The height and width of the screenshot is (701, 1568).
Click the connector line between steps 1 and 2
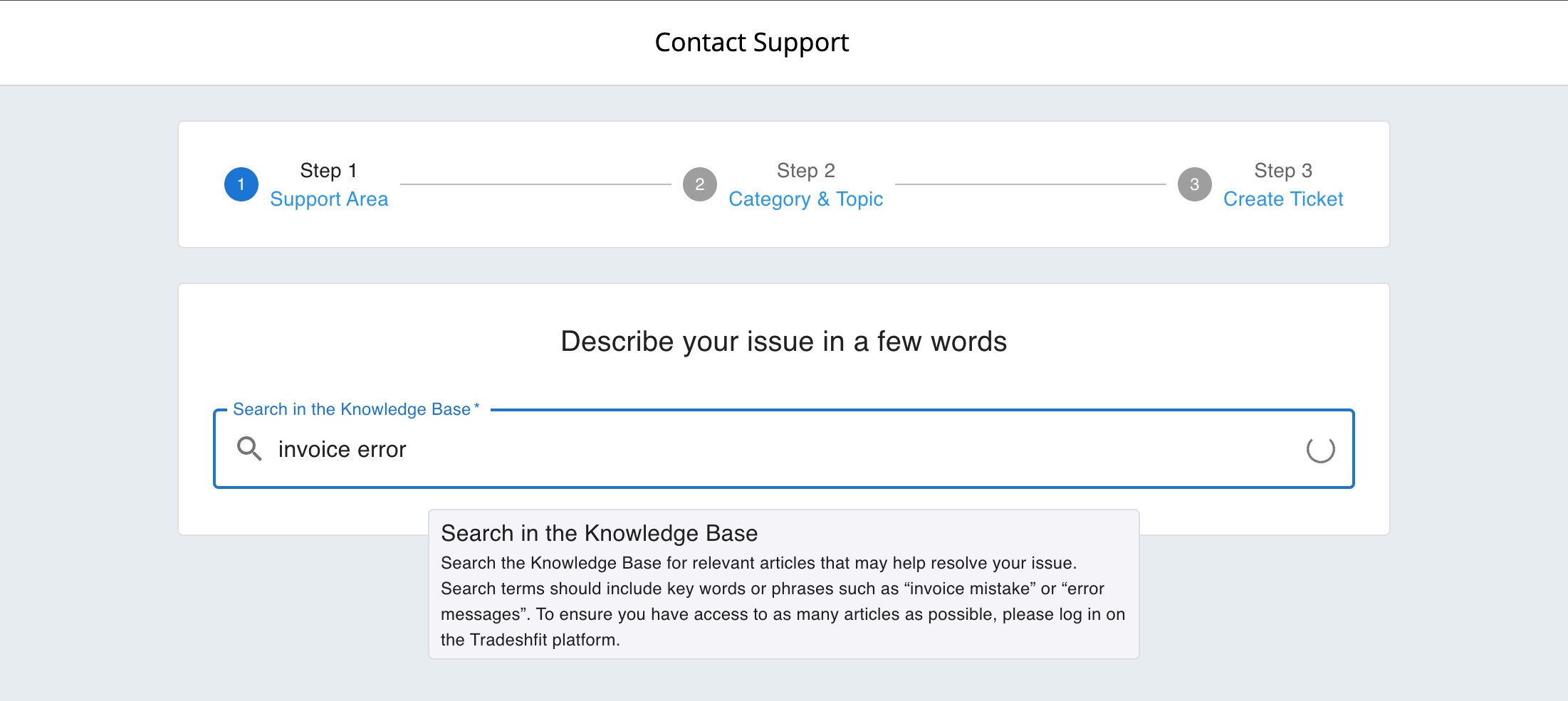point(535,184)
